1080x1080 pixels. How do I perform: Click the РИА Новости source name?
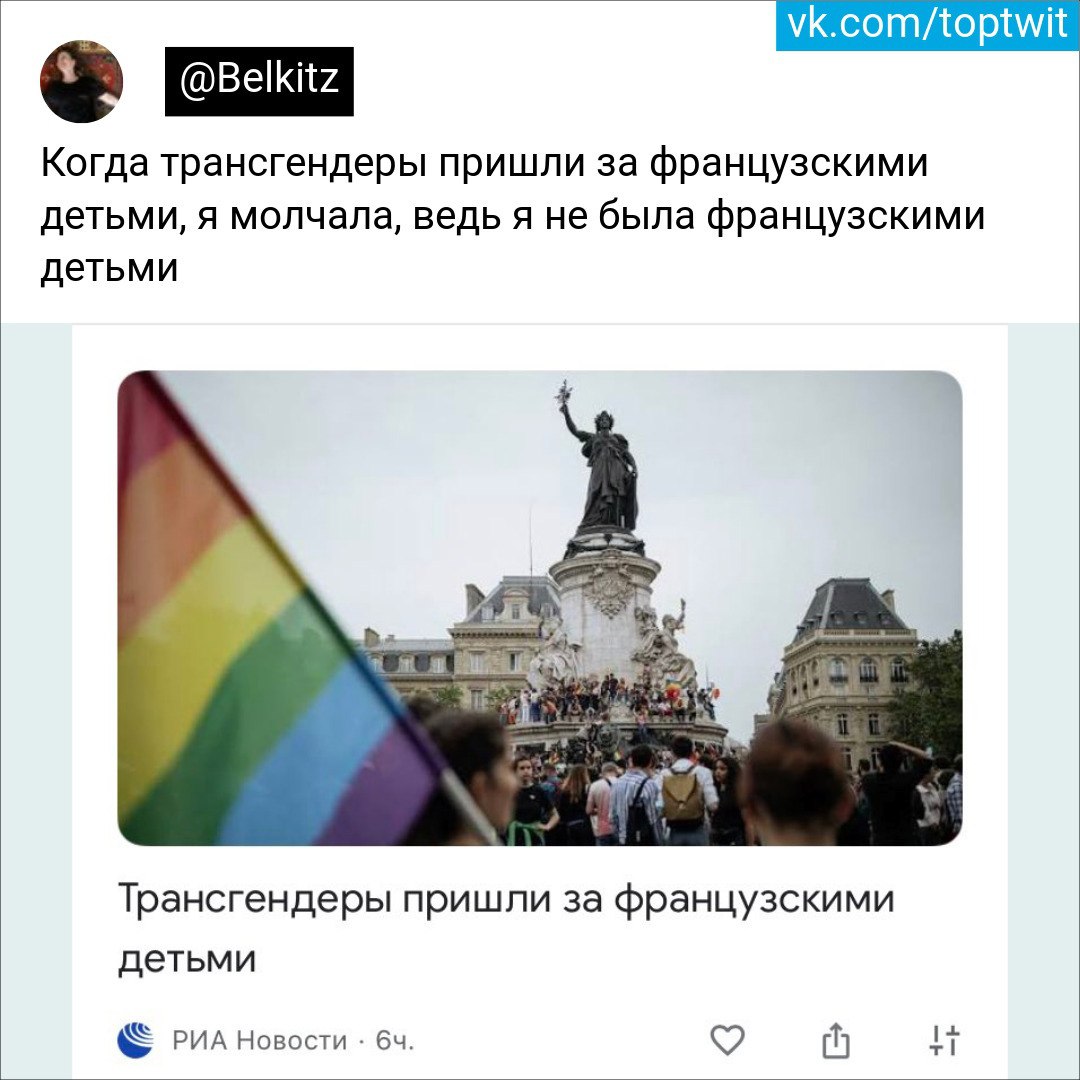click(x=259, y=1040)
